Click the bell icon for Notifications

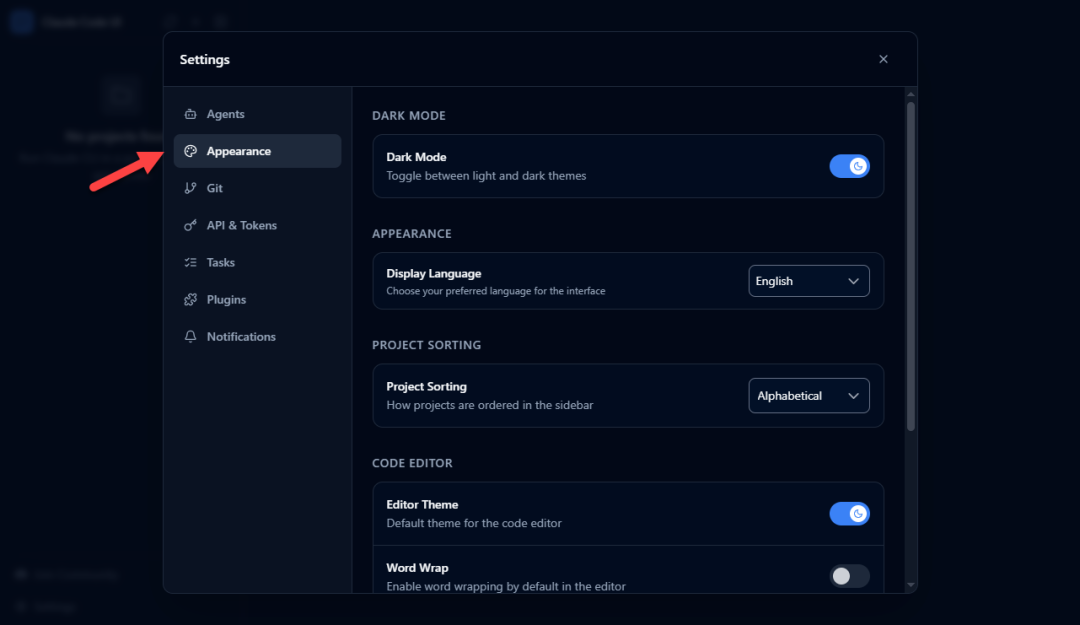[190, 337]
